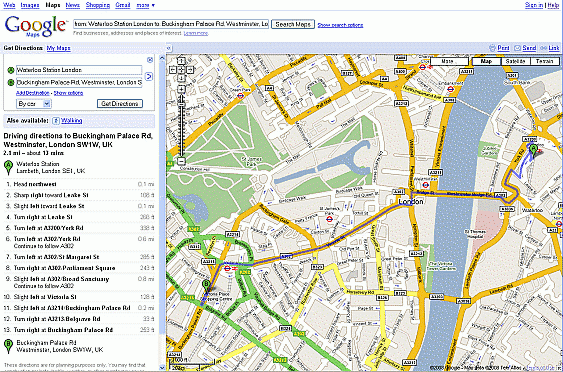Click step 1 Head northwest
Screen dimensions: 563x372
(79, 185)
